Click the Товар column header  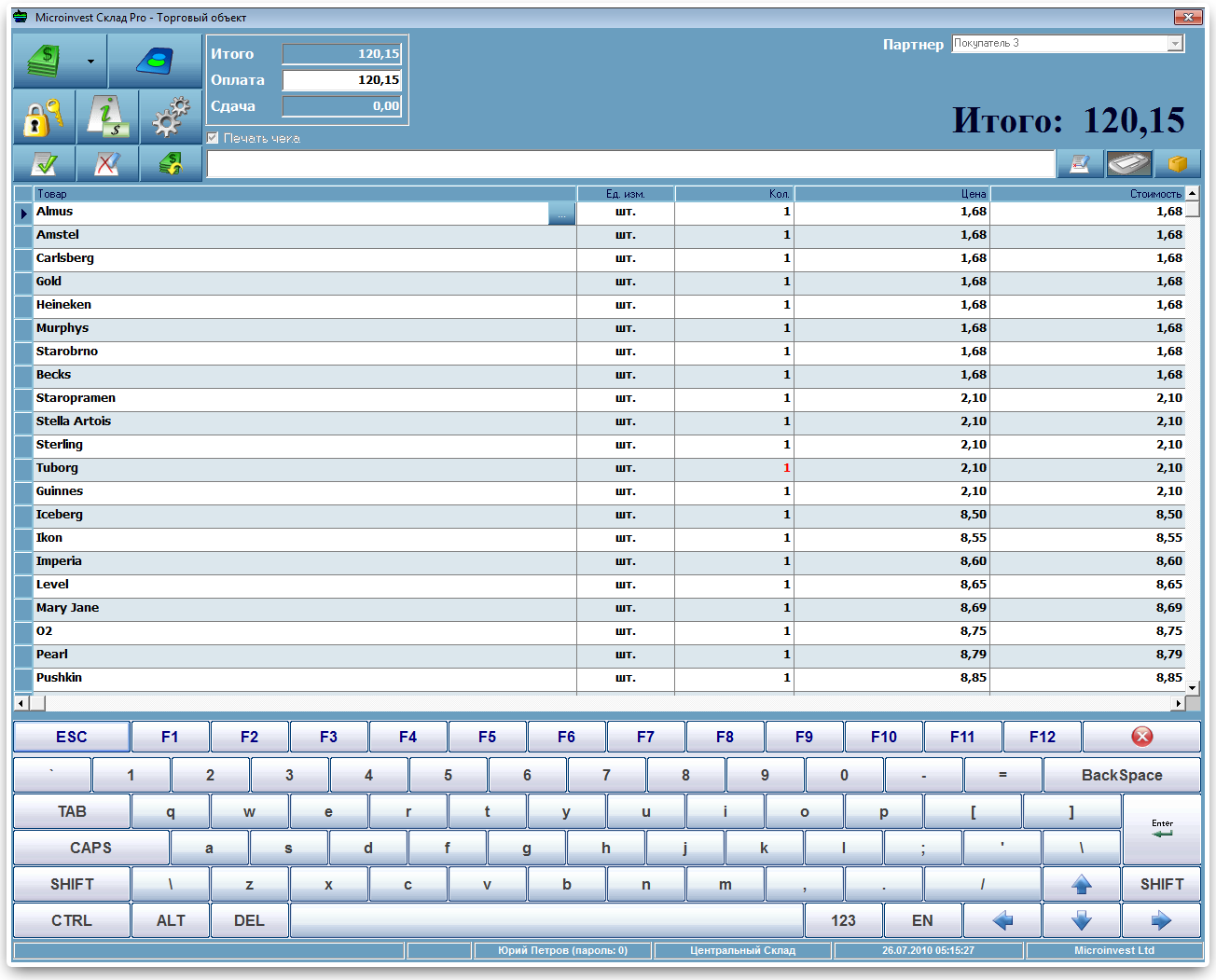pos(305,194)
